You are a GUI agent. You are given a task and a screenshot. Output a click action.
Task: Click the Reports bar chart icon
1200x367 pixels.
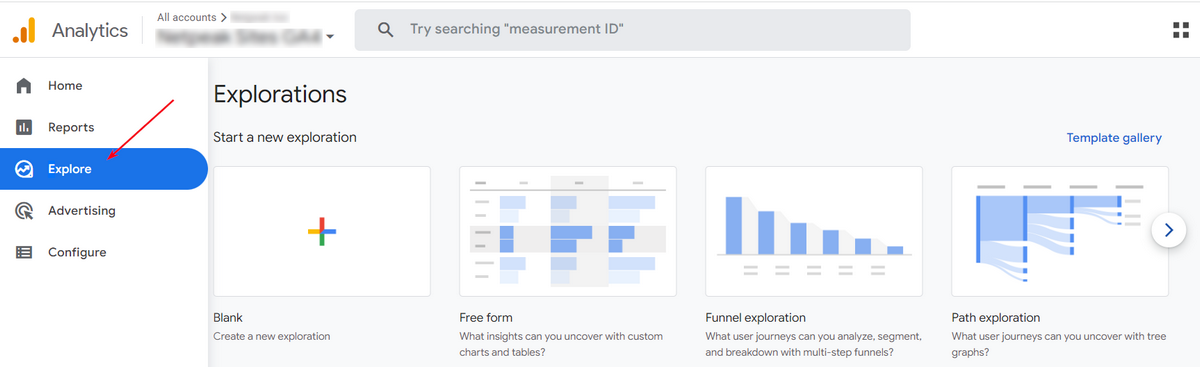point(24,127)
